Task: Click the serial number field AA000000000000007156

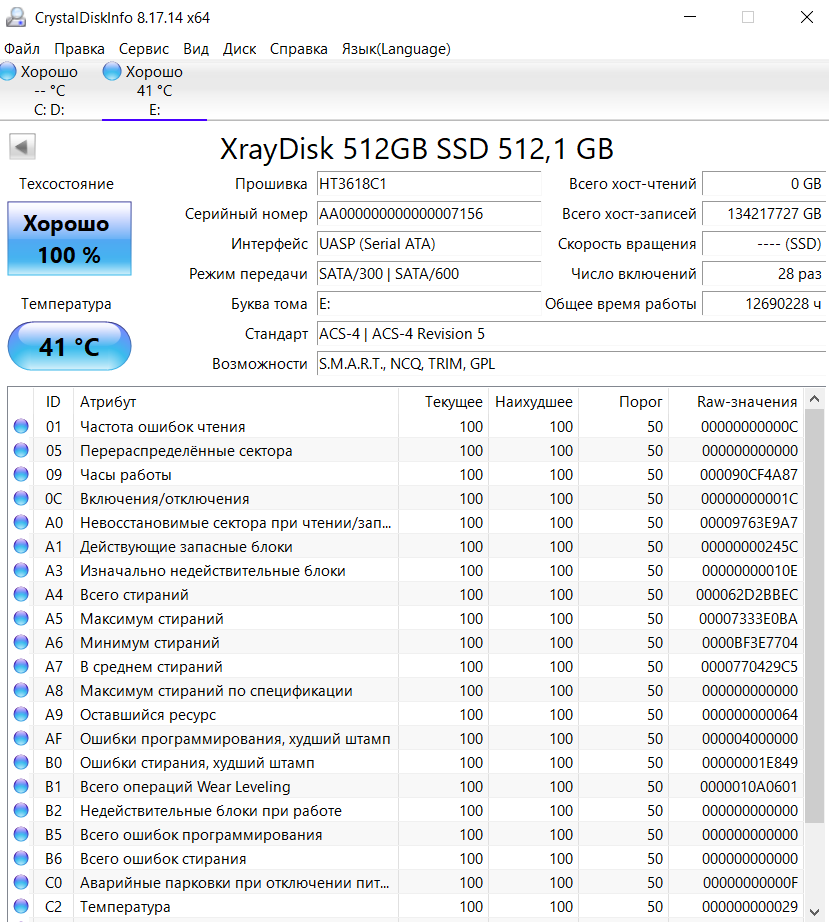Action: click(429, 214)
